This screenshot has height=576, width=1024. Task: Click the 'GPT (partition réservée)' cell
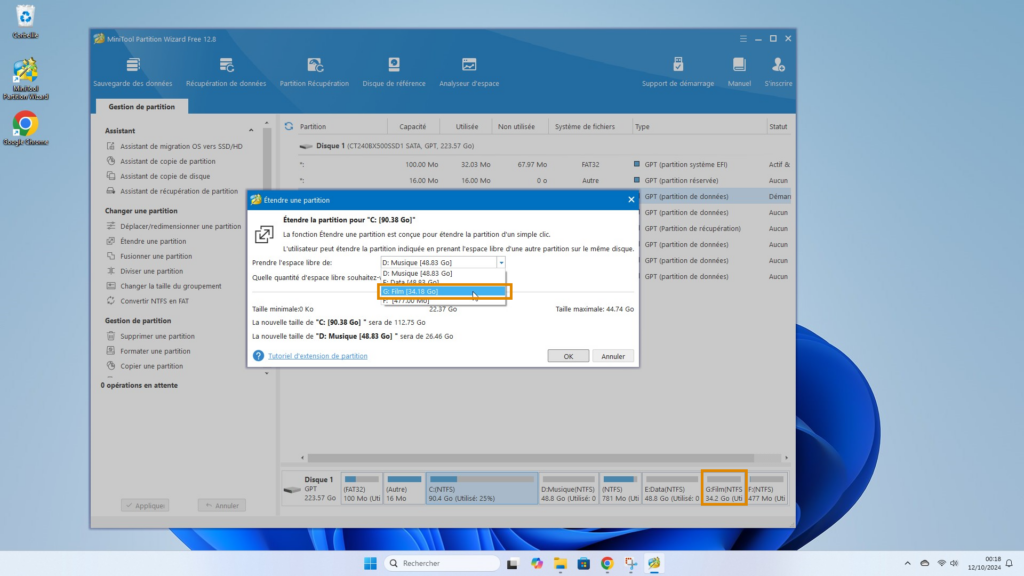click(681, 180)
